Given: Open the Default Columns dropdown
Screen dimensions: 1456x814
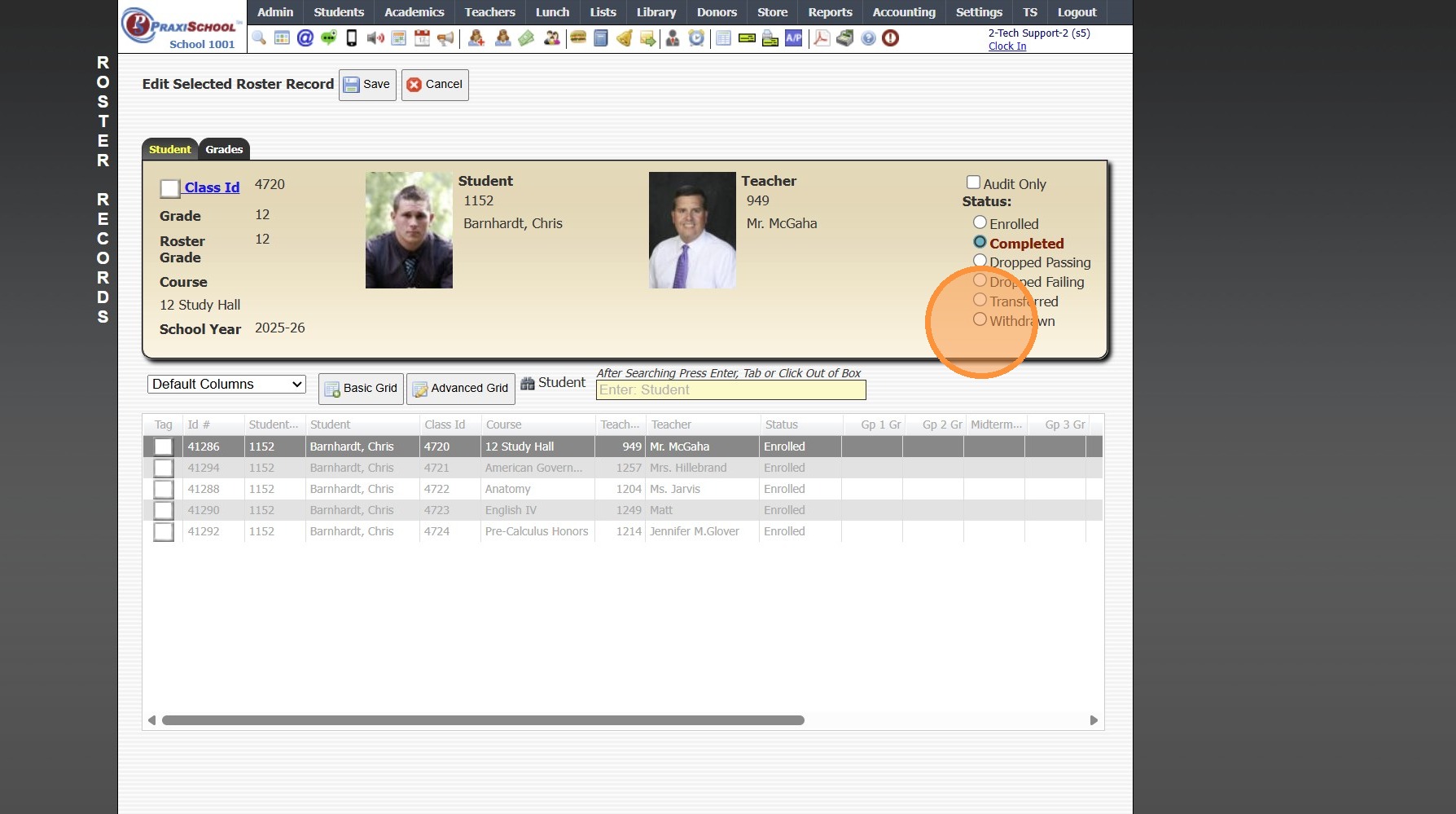Looking at the screenshot, I should [x=226, y=384].
